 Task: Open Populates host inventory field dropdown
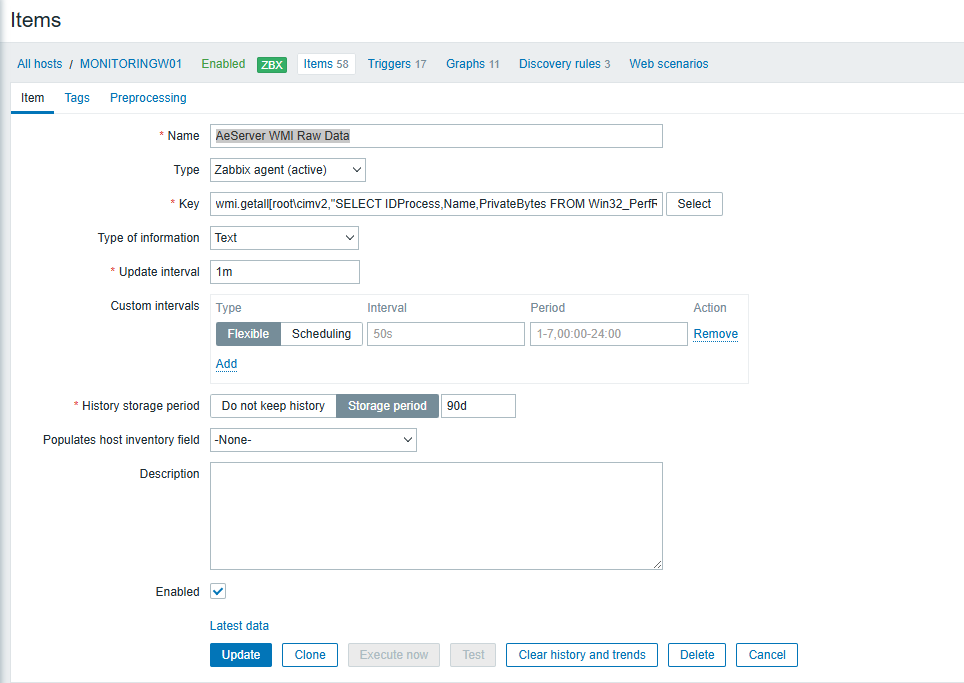click(x=313, y=440)
